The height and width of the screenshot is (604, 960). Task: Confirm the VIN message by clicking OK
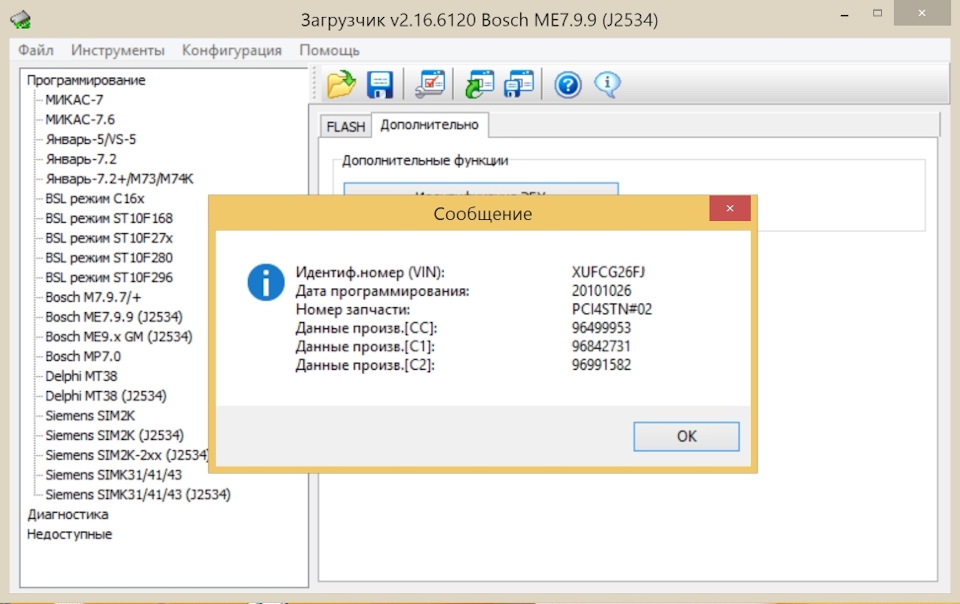(x=686, y=436)
